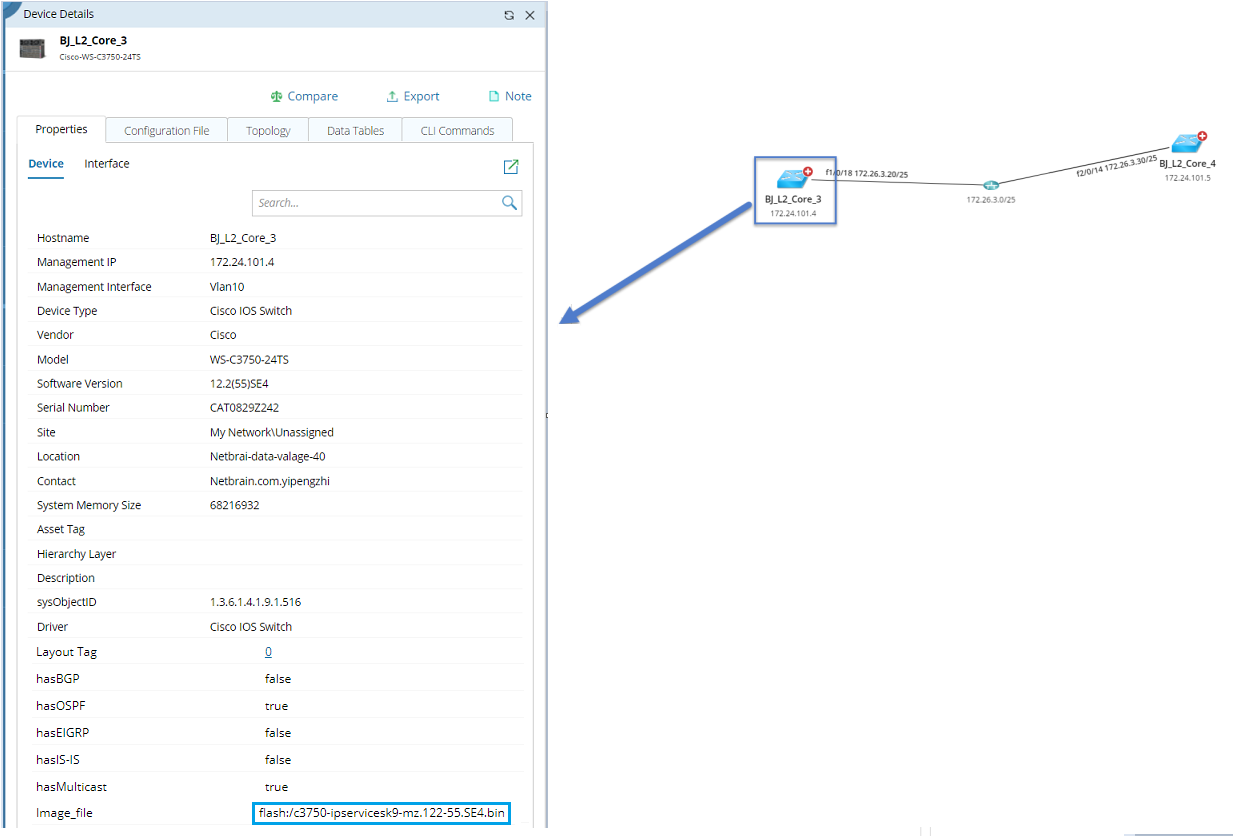Viewport: 1233px width, 836px height.
Task: Expand neighbors via BJ_L2_Core_3 red plus badge
Action: (807, 171)
